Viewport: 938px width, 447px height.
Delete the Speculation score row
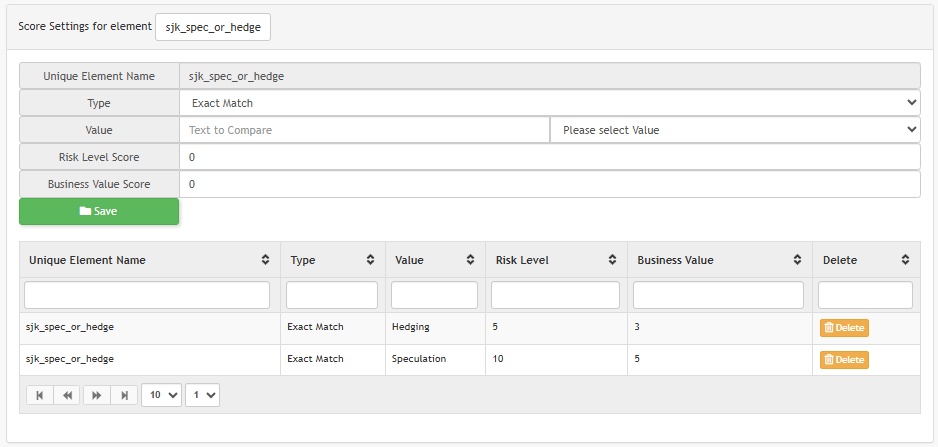(x=844, y=360)
